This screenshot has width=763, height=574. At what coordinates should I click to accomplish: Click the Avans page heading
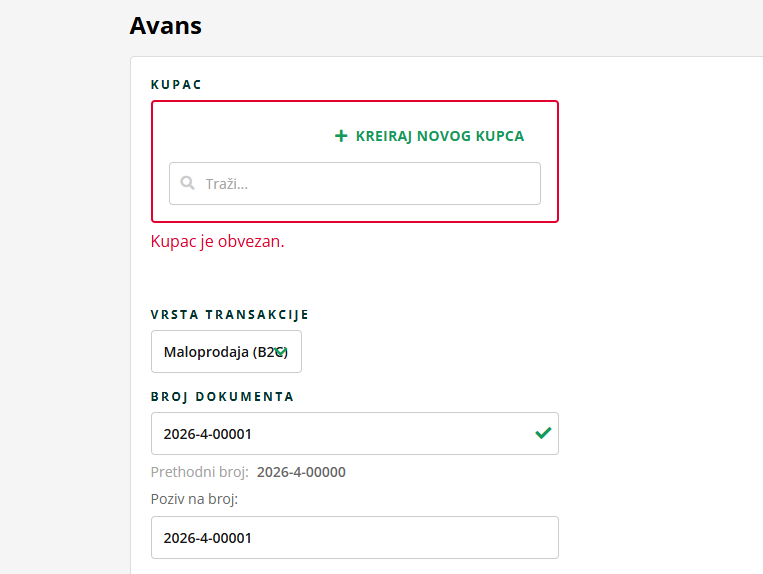point(166,26)
